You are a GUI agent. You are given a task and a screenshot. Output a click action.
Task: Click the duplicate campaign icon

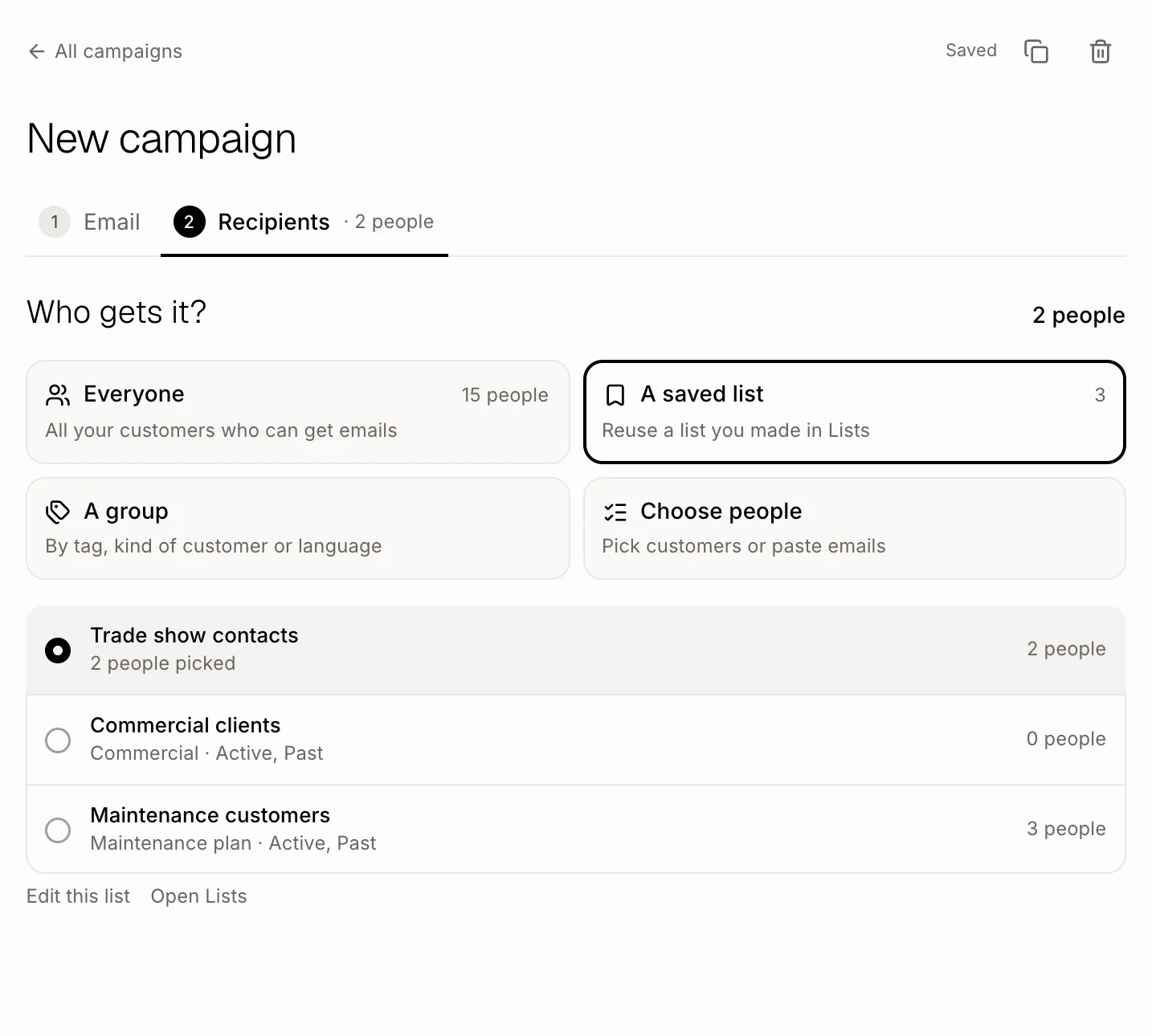point(1036,51)
